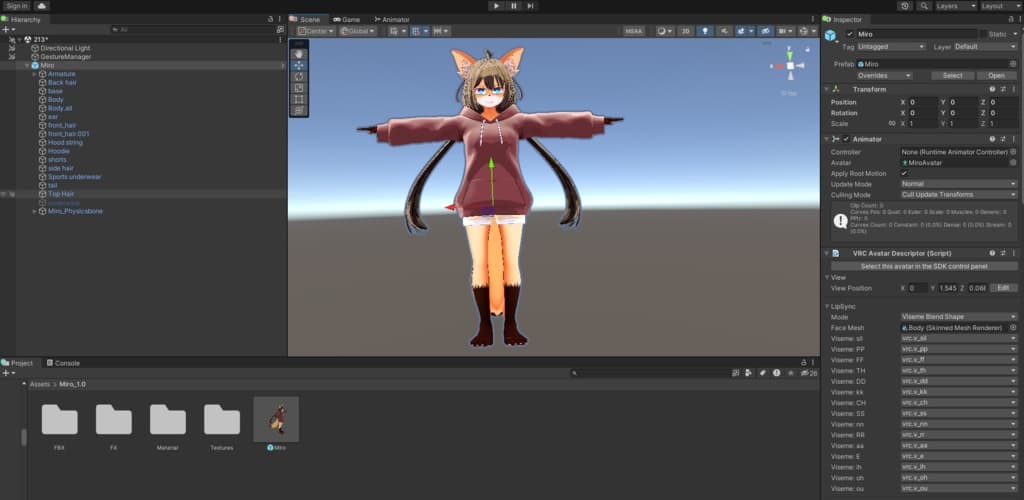1024x500 pixels.
Task: Click Select this avatar in SDK control panel
Action: pyautogui.click(x=923, y=266)
